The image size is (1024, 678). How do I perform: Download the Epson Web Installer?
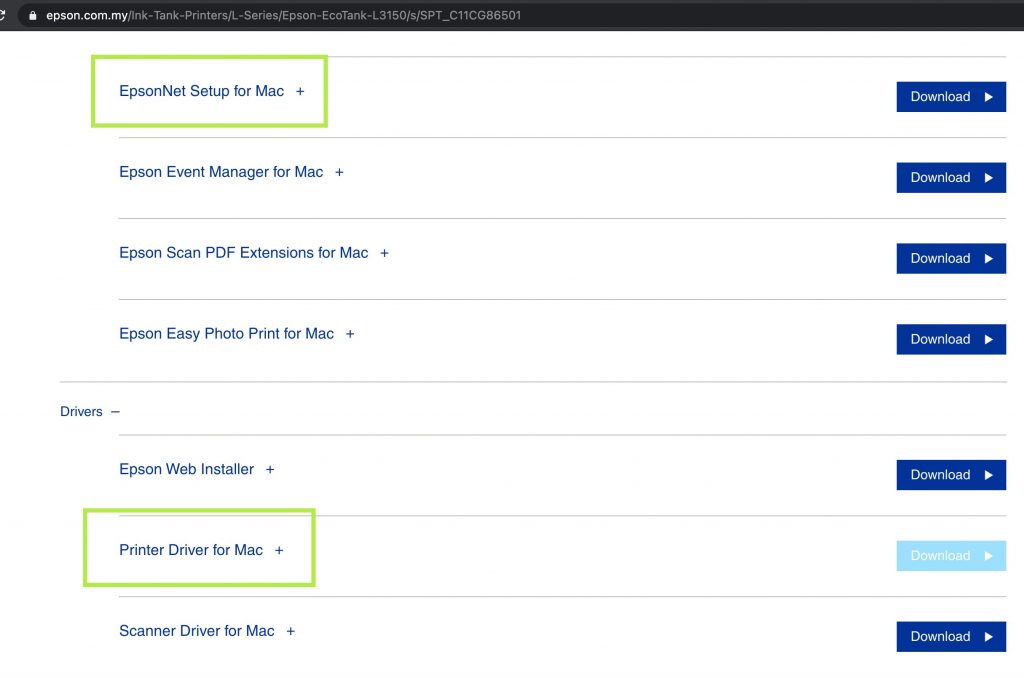click(950, 475)
